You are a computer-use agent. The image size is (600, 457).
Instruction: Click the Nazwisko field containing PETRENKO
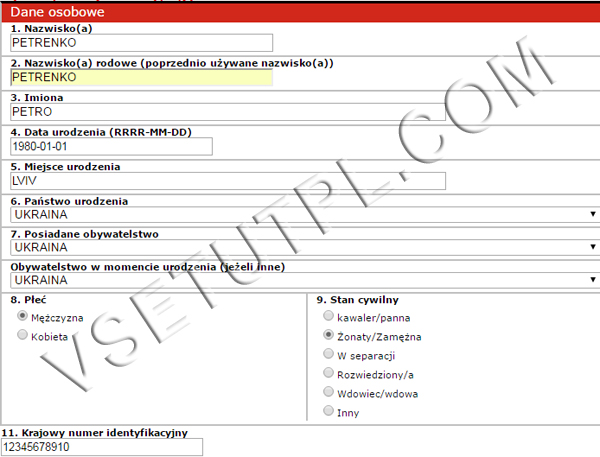142,43
